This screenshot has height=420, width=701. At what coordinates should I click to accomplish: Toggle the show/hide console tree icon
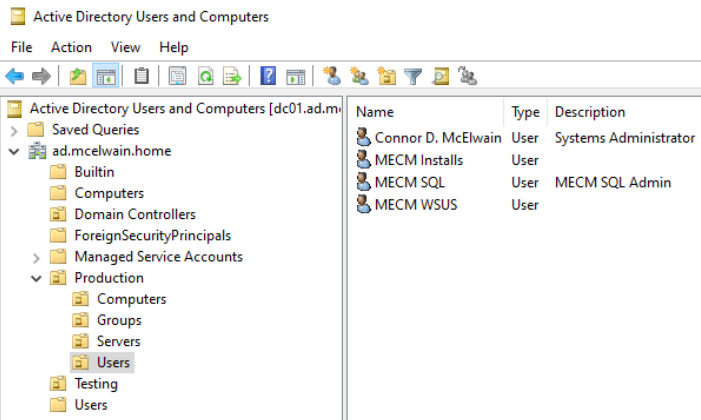coord(106,76)
